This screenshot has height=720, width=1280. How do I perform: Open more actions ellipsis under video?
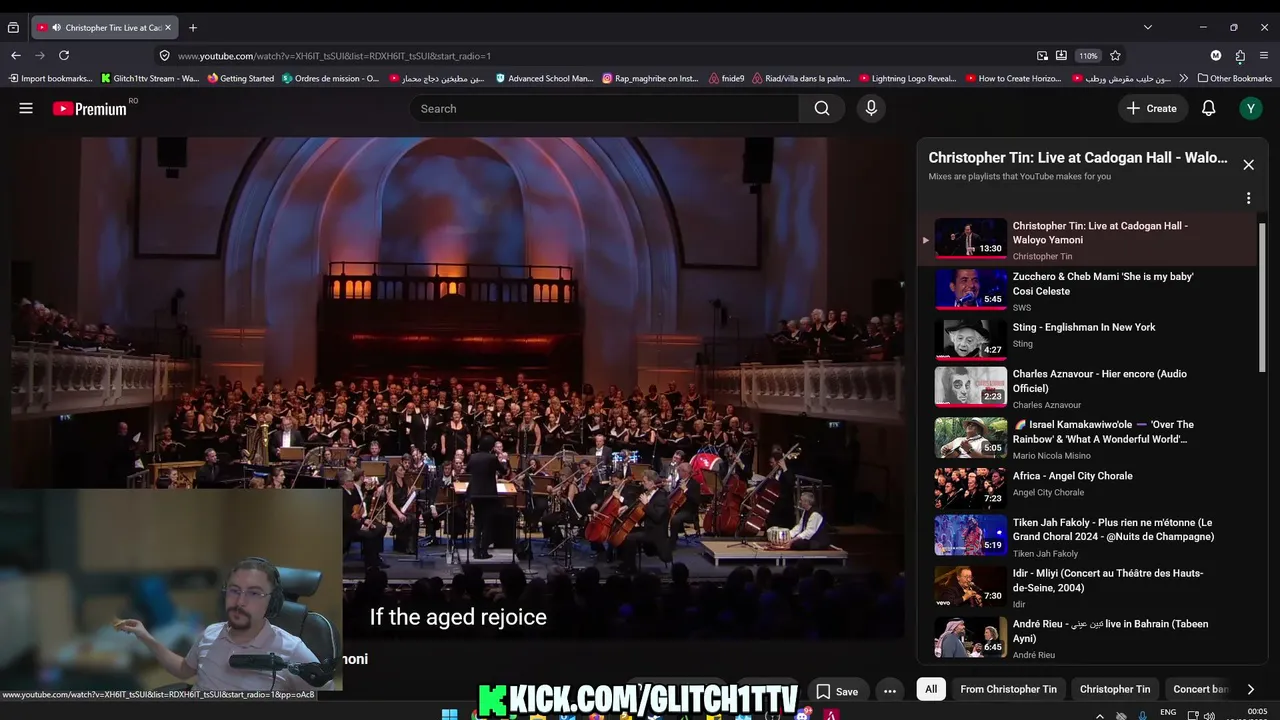pyautogui.click(x=890, y=691)
